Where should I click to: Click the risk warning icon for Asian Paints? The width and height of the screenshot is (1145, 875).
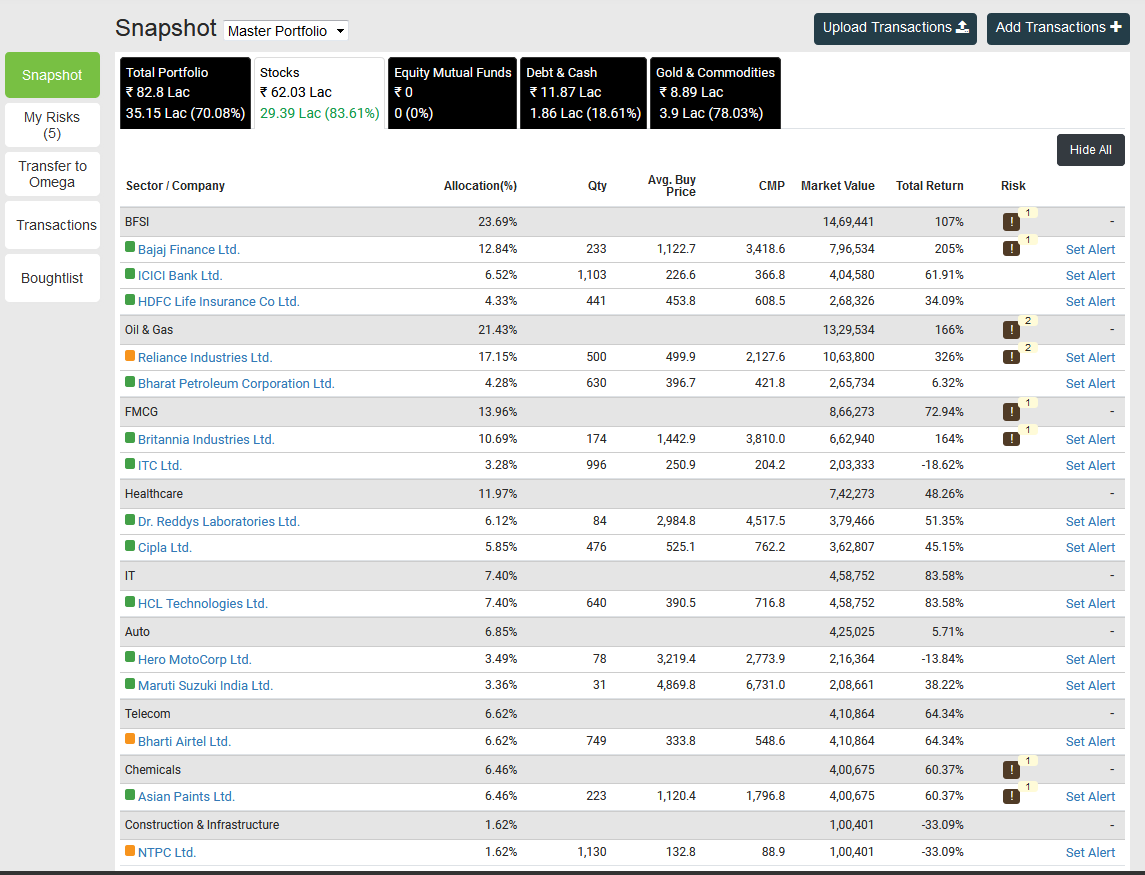coord(1011,796)
